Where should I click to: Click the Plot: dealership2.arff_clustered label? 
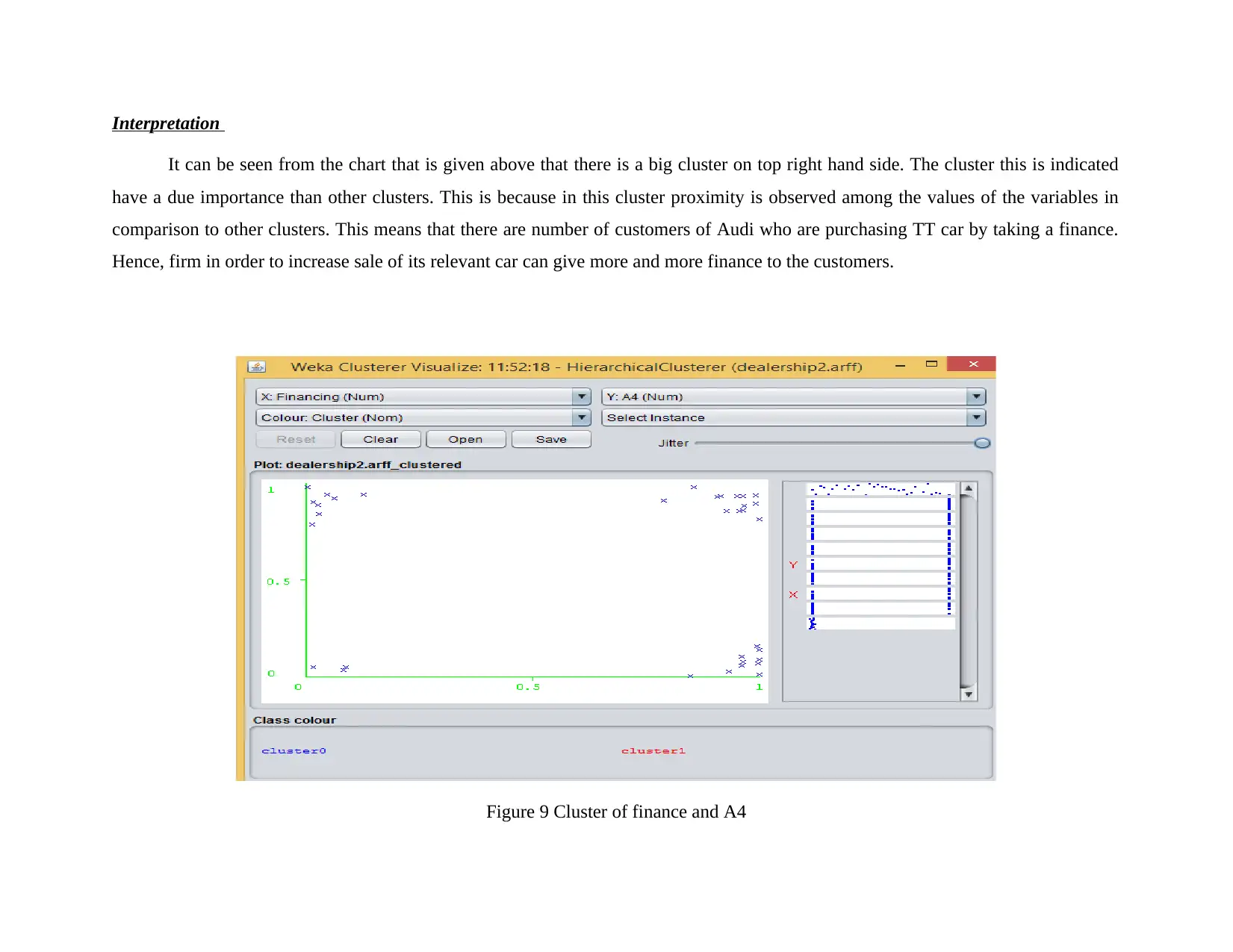[358, 464]
